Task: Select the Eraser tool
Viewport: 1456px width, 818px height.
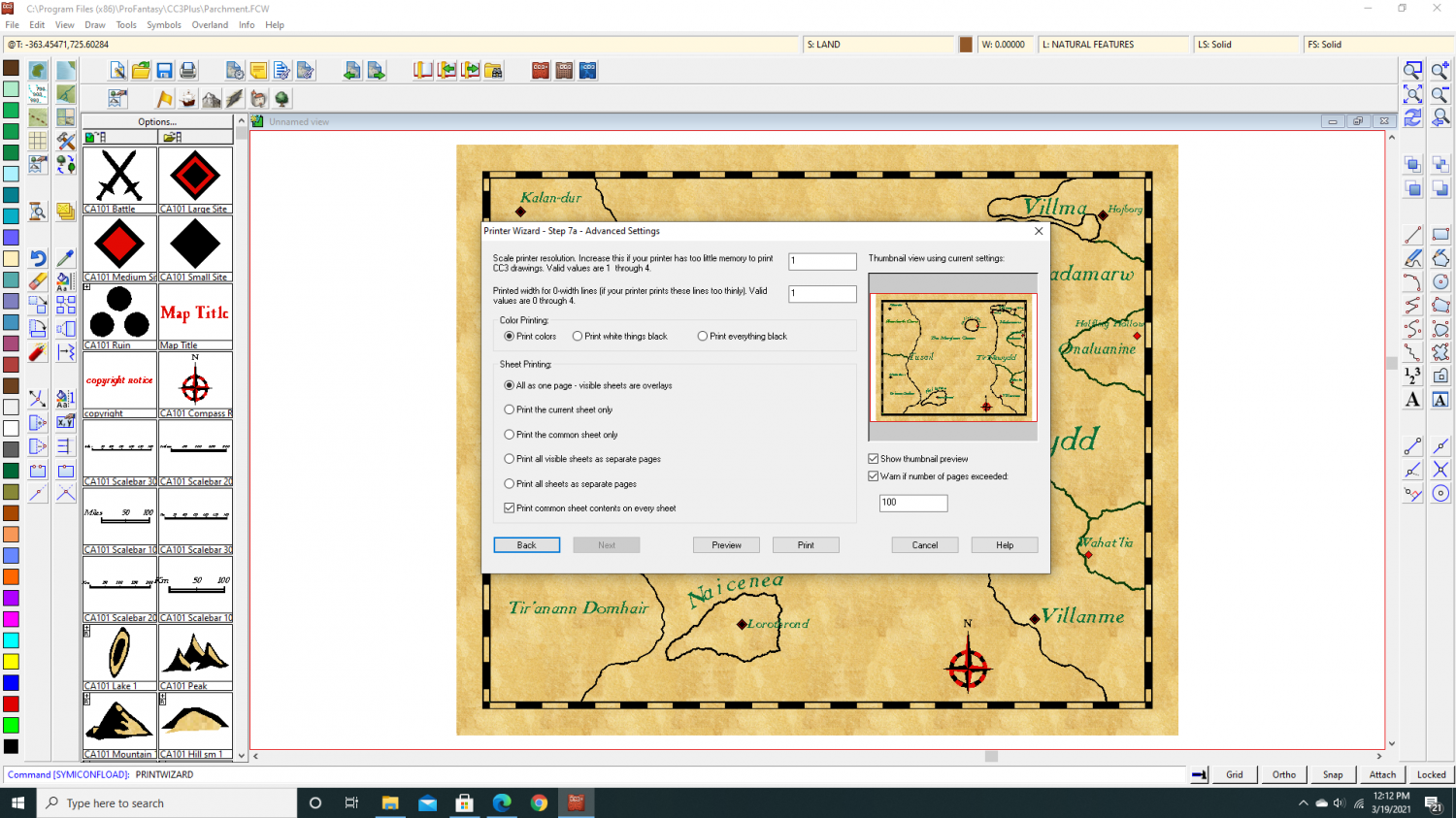Action: [38, 281]
